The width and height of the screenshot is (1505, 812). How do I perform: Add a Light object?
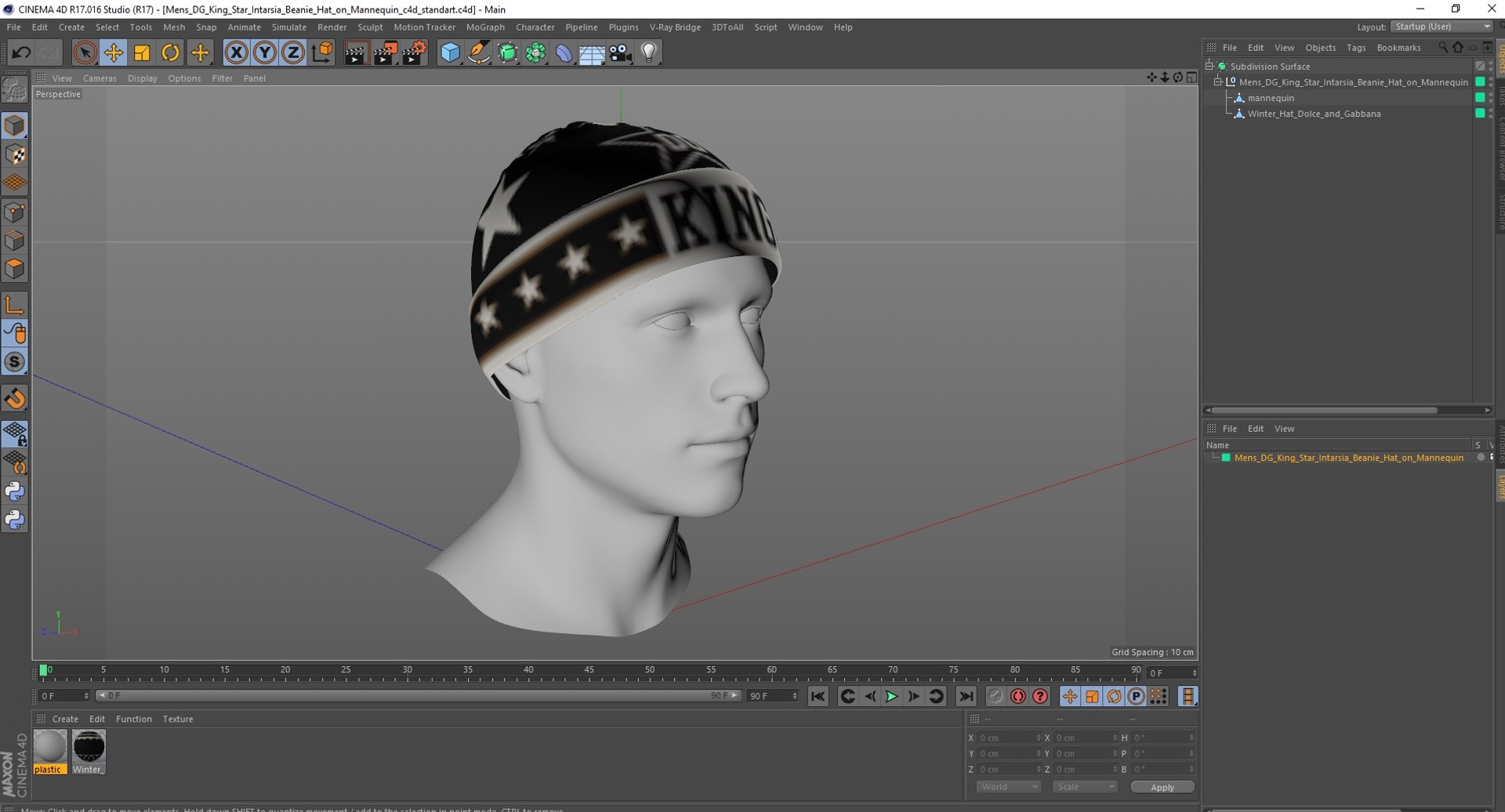click(x=649, y=53)
